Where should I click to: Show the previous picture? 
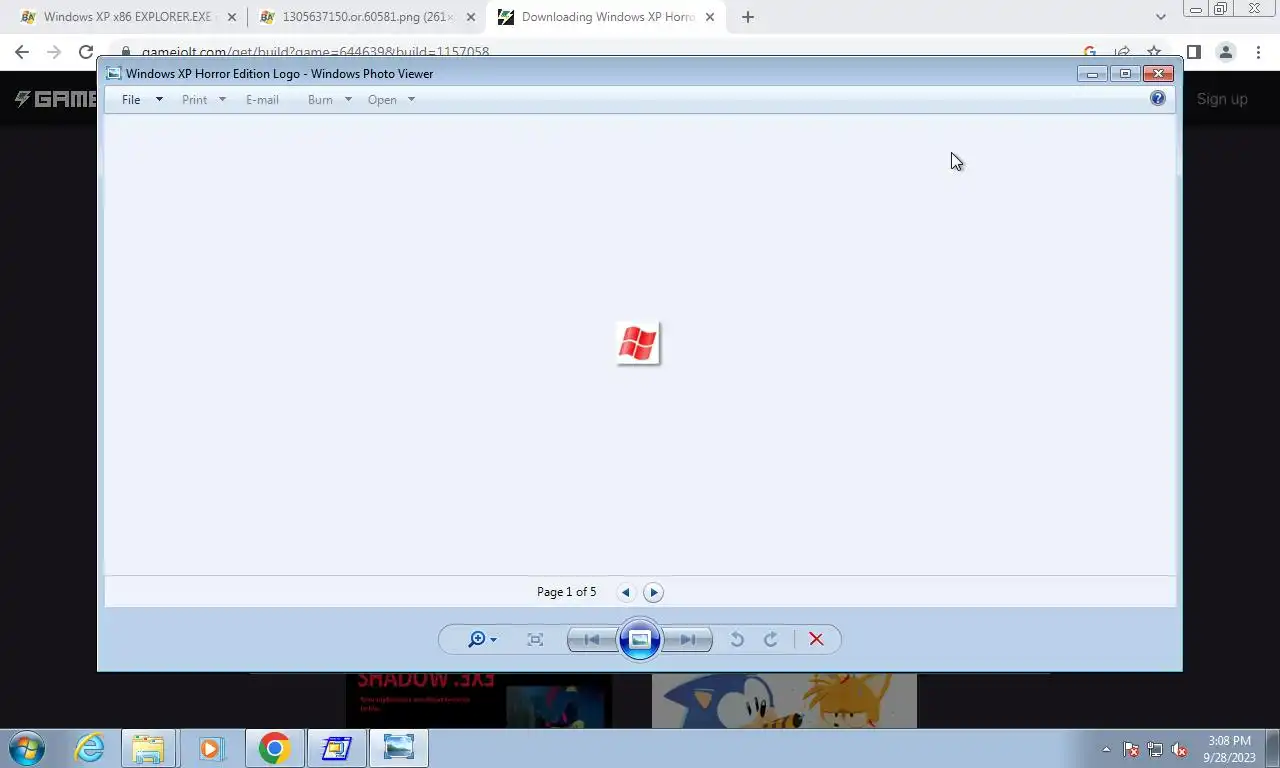[592, 640]
